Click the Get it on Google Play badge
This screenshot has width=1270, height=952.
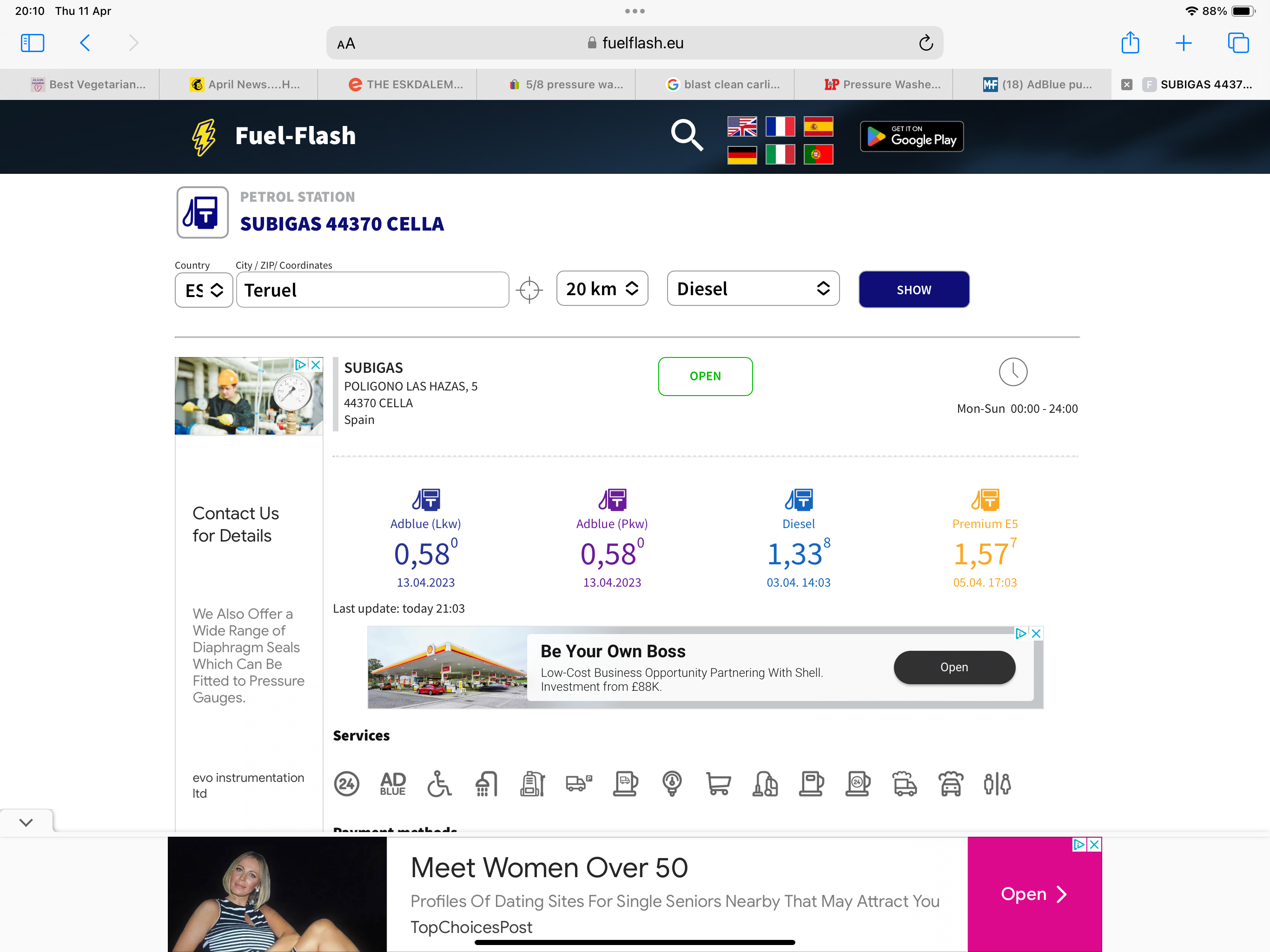click(x=912, y=136)
